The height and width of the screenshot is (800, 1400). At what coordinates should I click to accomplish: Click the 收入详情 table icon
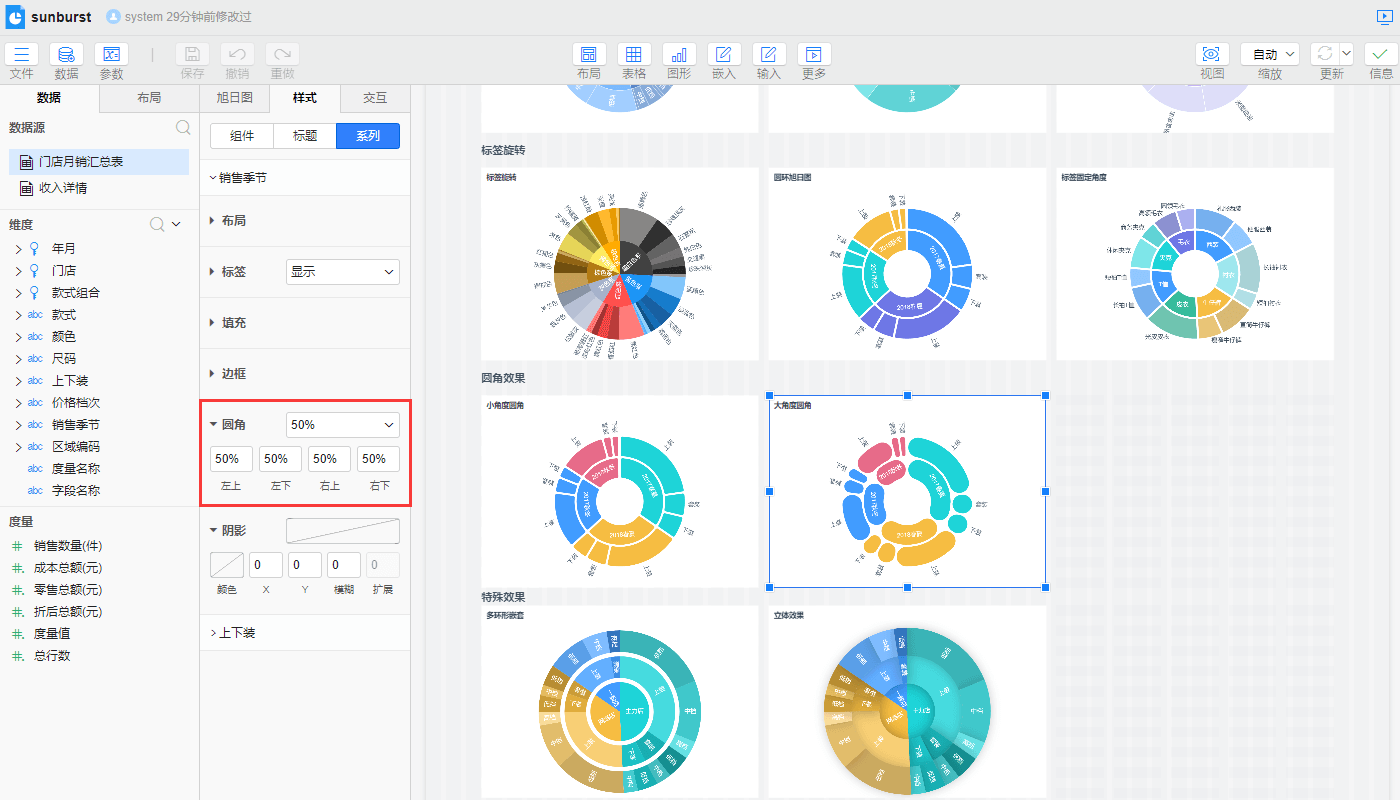click(x=27, y=188)
